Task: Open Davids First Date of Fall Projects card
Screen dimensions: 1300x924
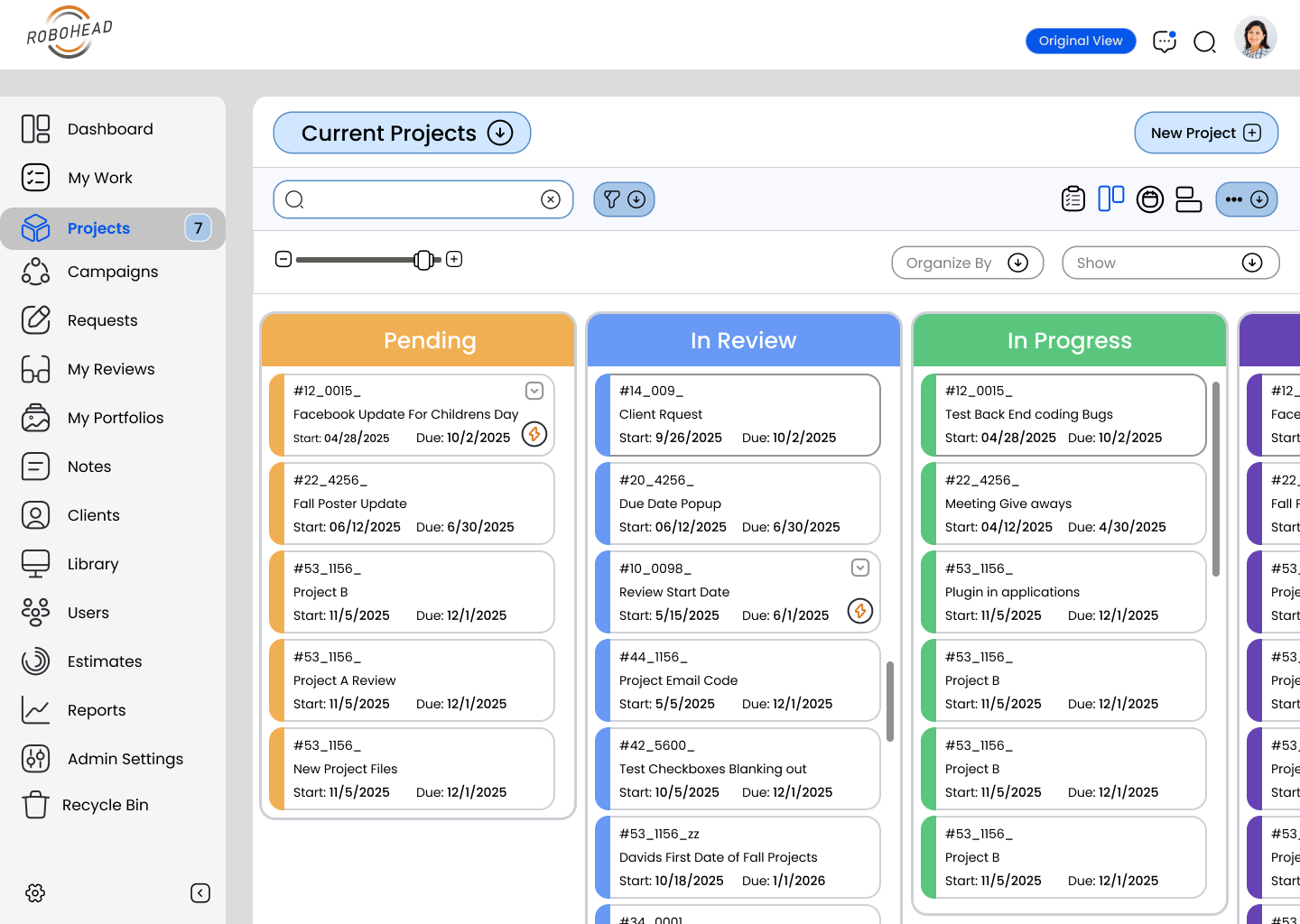Action: (738, 857)
